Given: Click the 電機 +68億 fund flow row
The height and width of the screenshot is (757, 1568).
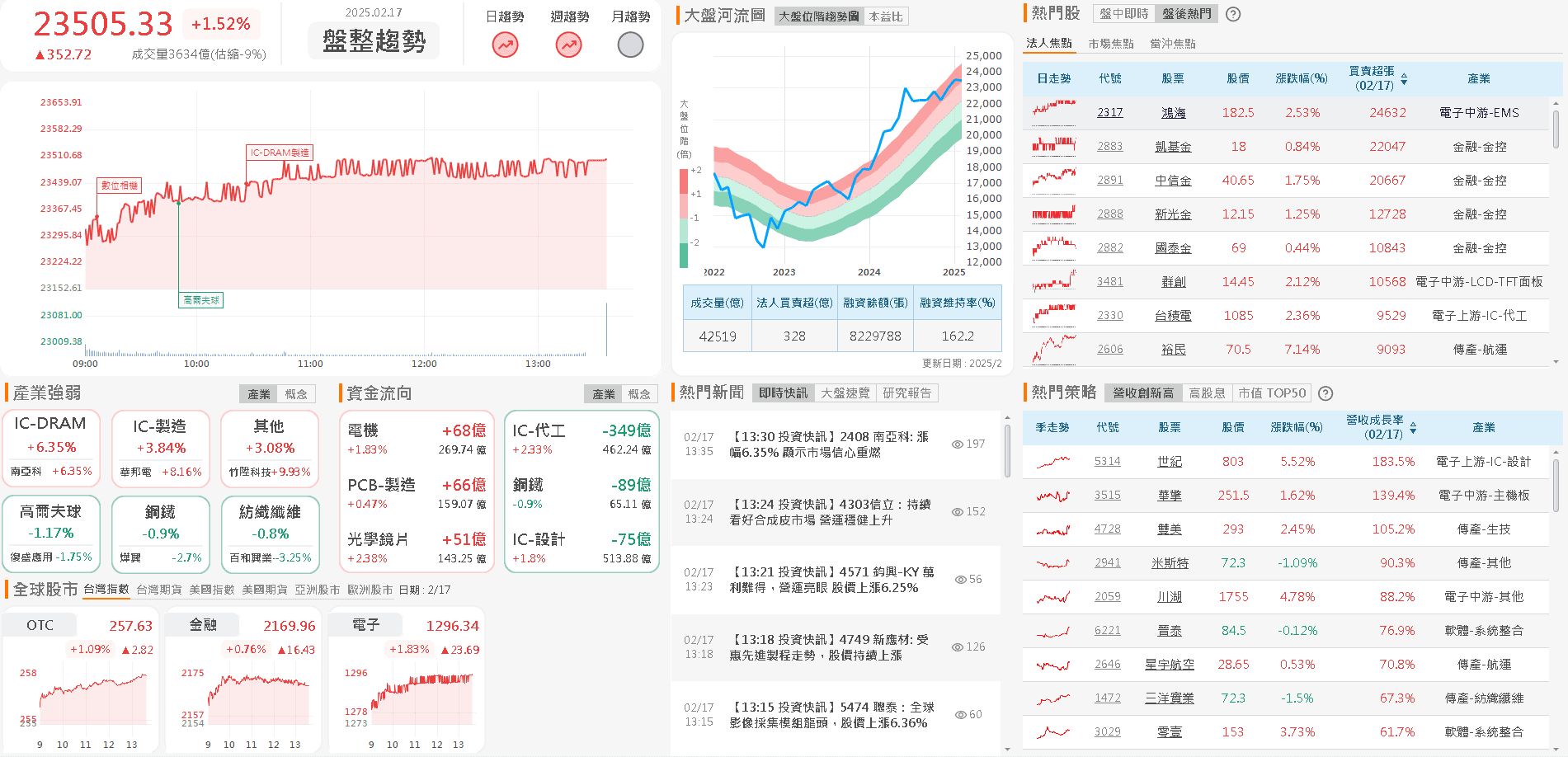Looking at the screenshot, I should pyautogui.click(x=417, y=439).
